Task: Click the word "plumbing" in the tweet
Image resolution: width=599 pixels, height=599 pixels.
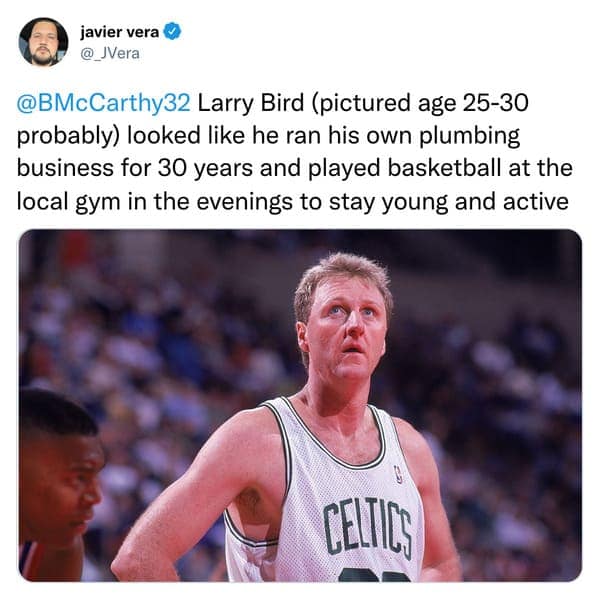Action: click(470, 136)
